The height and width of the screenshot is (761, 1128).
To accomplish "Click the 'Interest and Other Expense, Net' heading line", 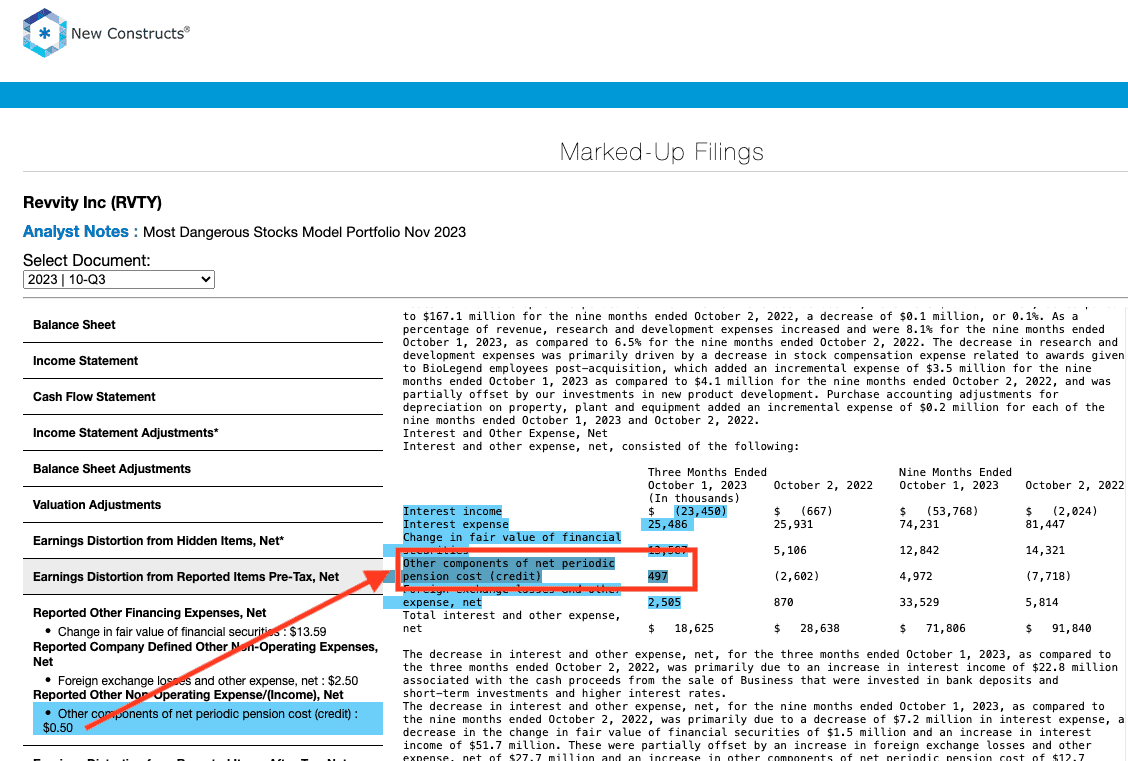I will tap(505, 434).
